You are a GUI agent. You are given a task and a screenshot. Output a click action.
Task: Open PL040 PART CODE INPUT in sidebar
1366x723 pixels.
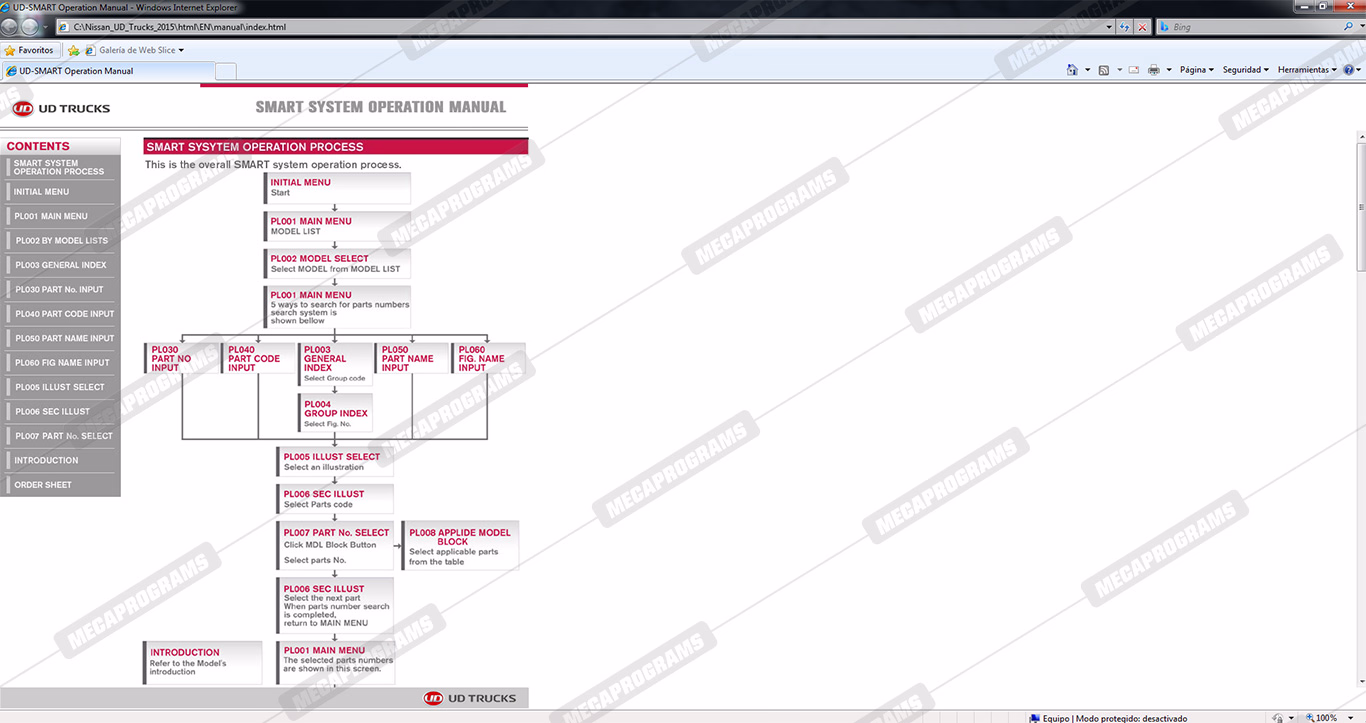coord(60,314)
